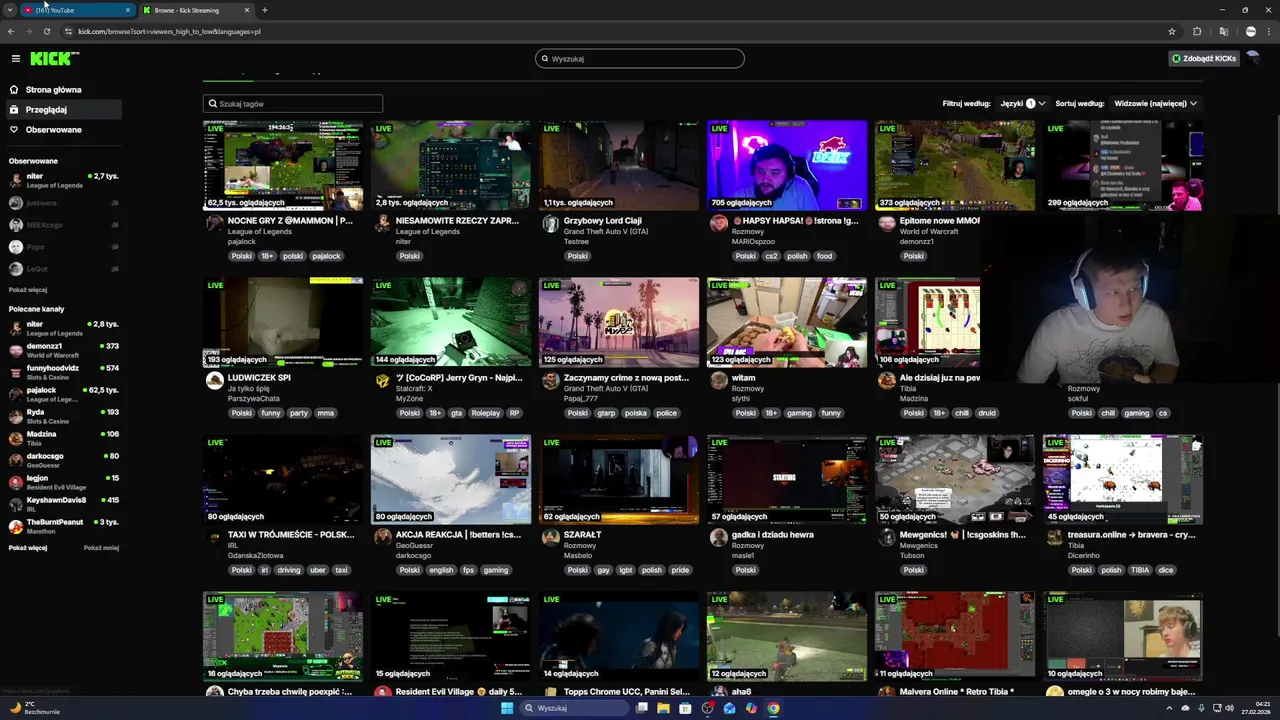
Task: Go back in the browser
Action: (x=11, y=32)
